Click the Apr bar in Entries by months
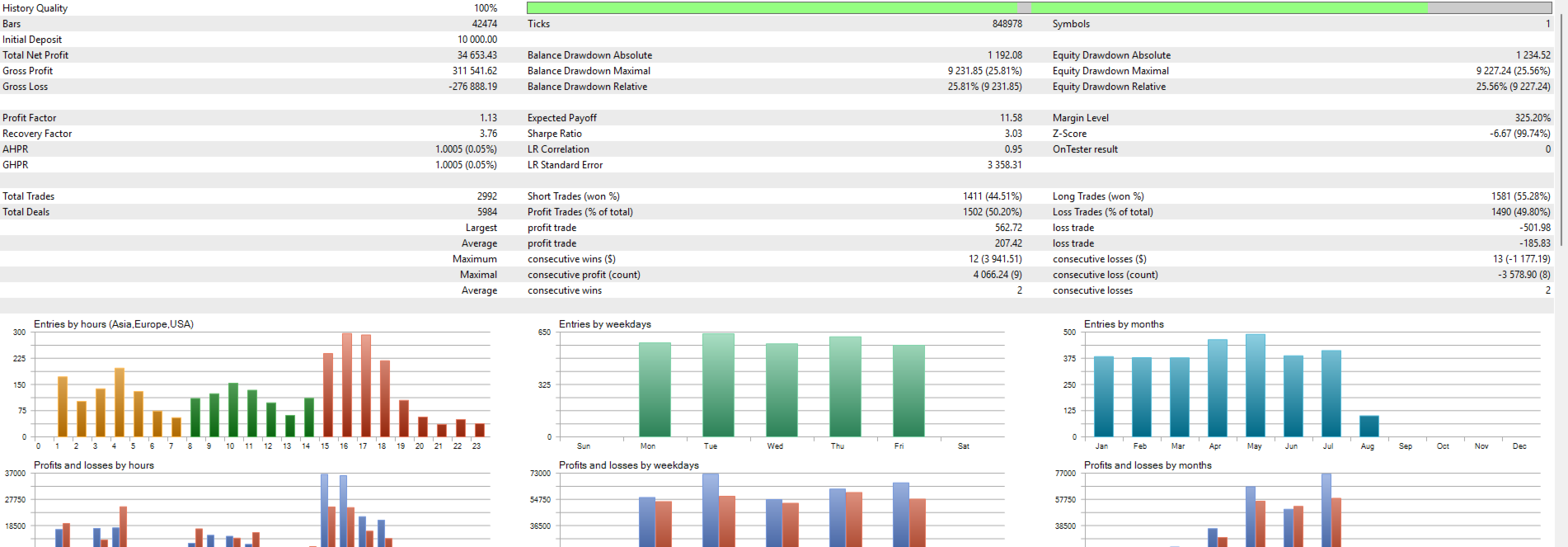 point(1218,388)
